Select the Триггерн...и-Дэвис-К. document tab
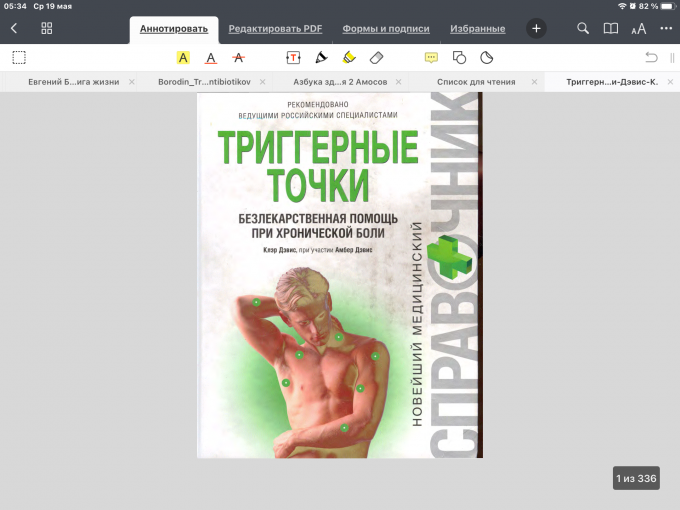 click(612, 82)
